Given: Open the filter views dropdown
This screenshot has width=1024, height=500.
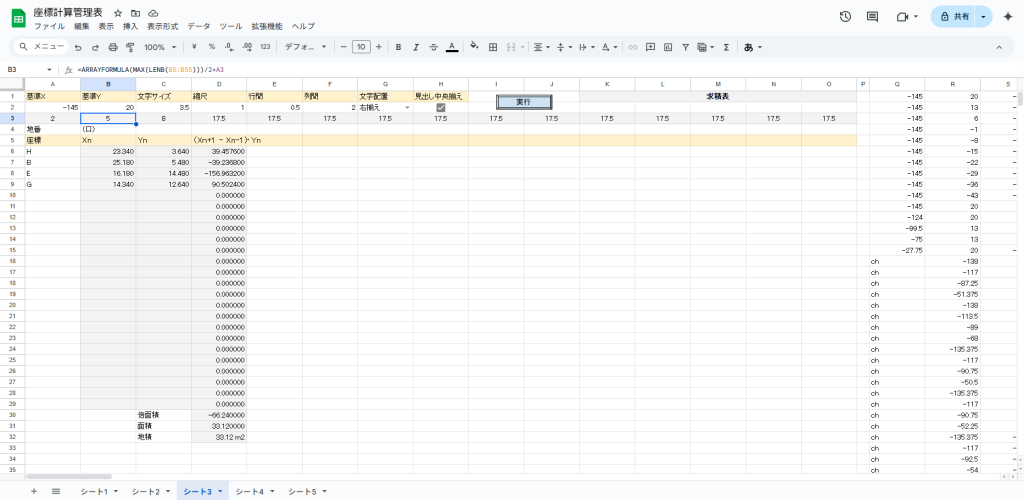Looking at the screenshot, I should point(705,47).
